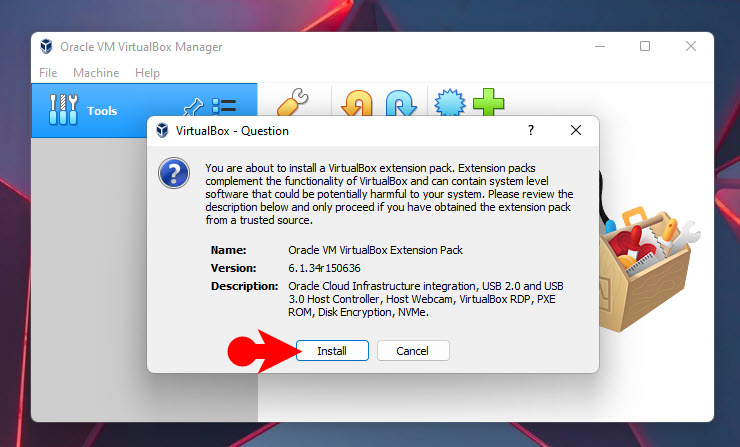Click the Preferences wrench toolbar icon
The width and height of the screenshot is (740, 447).
click(293, 102)
